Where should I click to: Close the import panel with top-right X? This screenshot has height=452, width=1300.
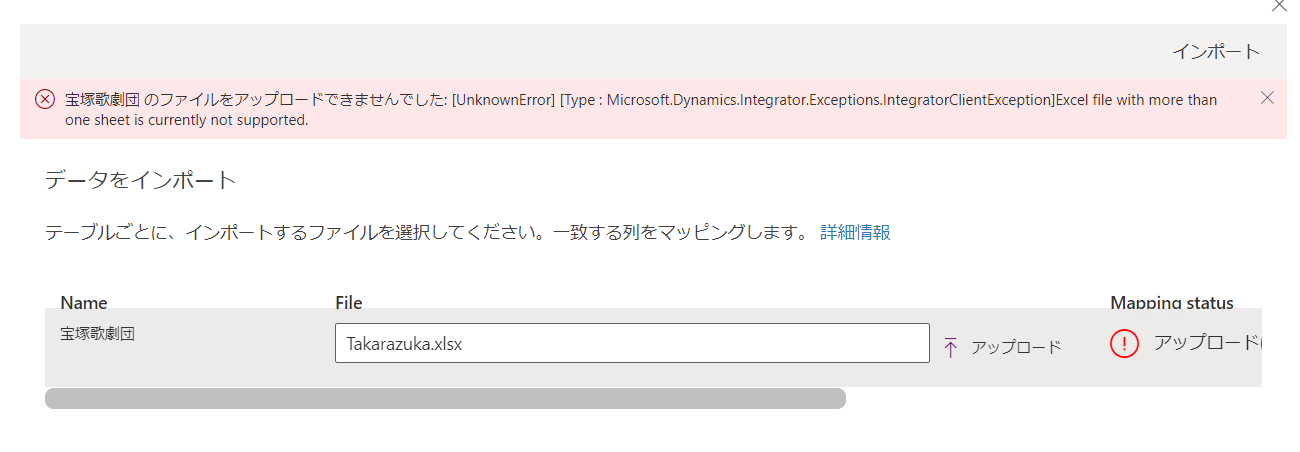pyautogui.click(x=1279, y=5)
